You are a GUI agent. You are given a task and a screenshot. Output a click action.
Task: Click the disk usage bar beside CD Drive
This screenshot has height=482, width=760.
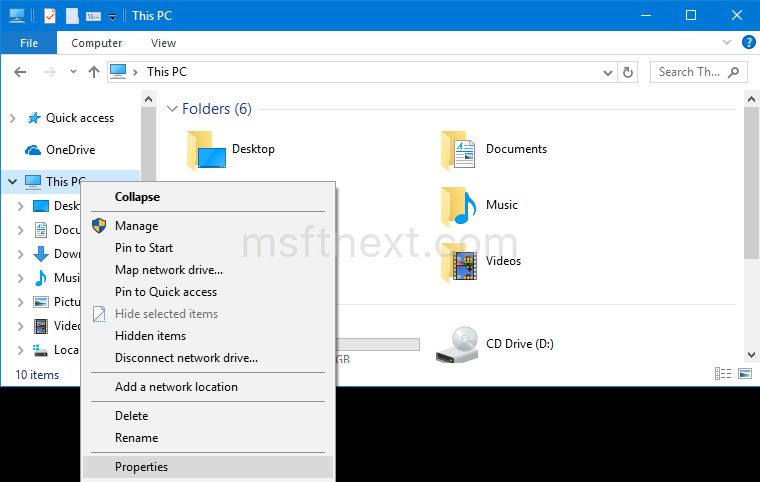pyautogui.click(x=378, y=344)
